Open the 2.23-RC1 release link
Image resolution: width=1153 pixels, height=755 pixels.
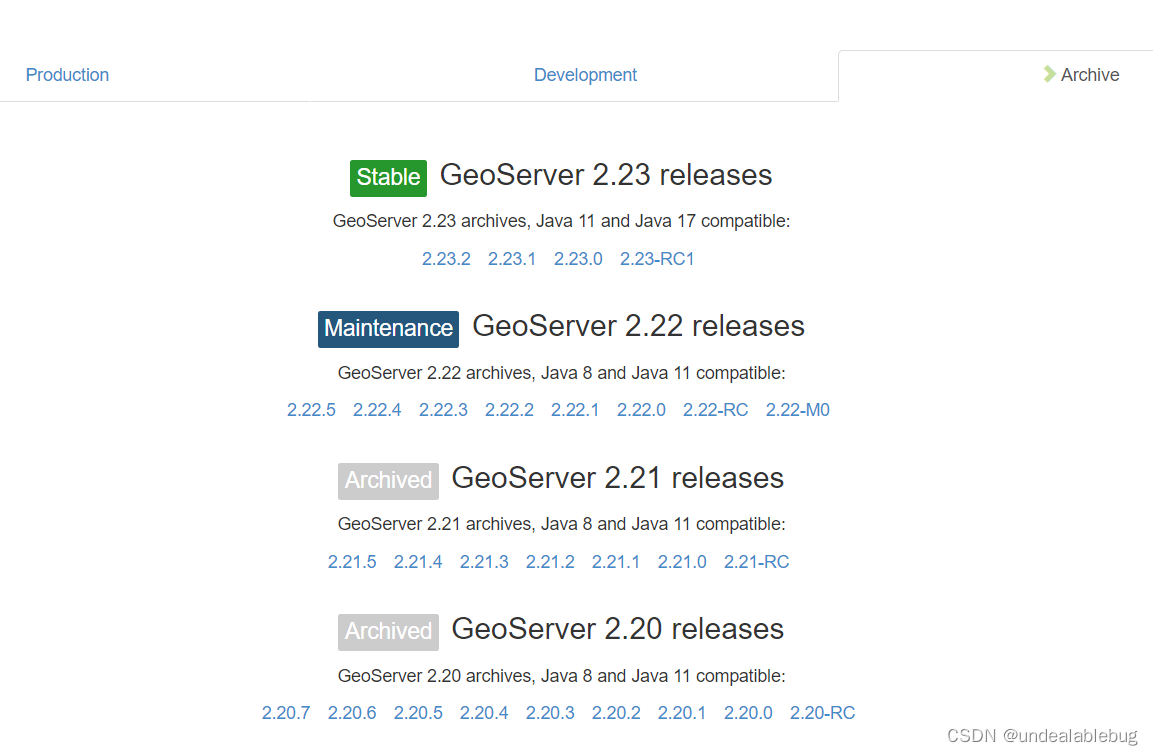[657, 259]
